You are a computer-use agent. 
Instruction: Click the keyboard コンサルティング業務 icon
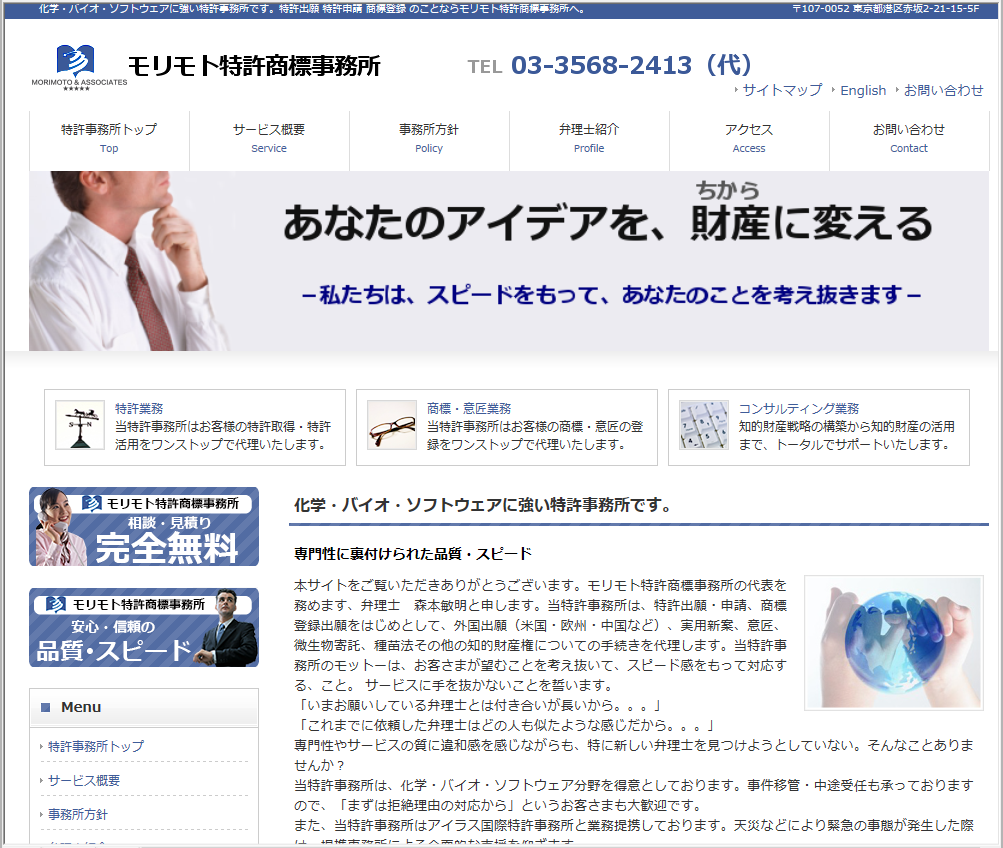tap(704, 425)
